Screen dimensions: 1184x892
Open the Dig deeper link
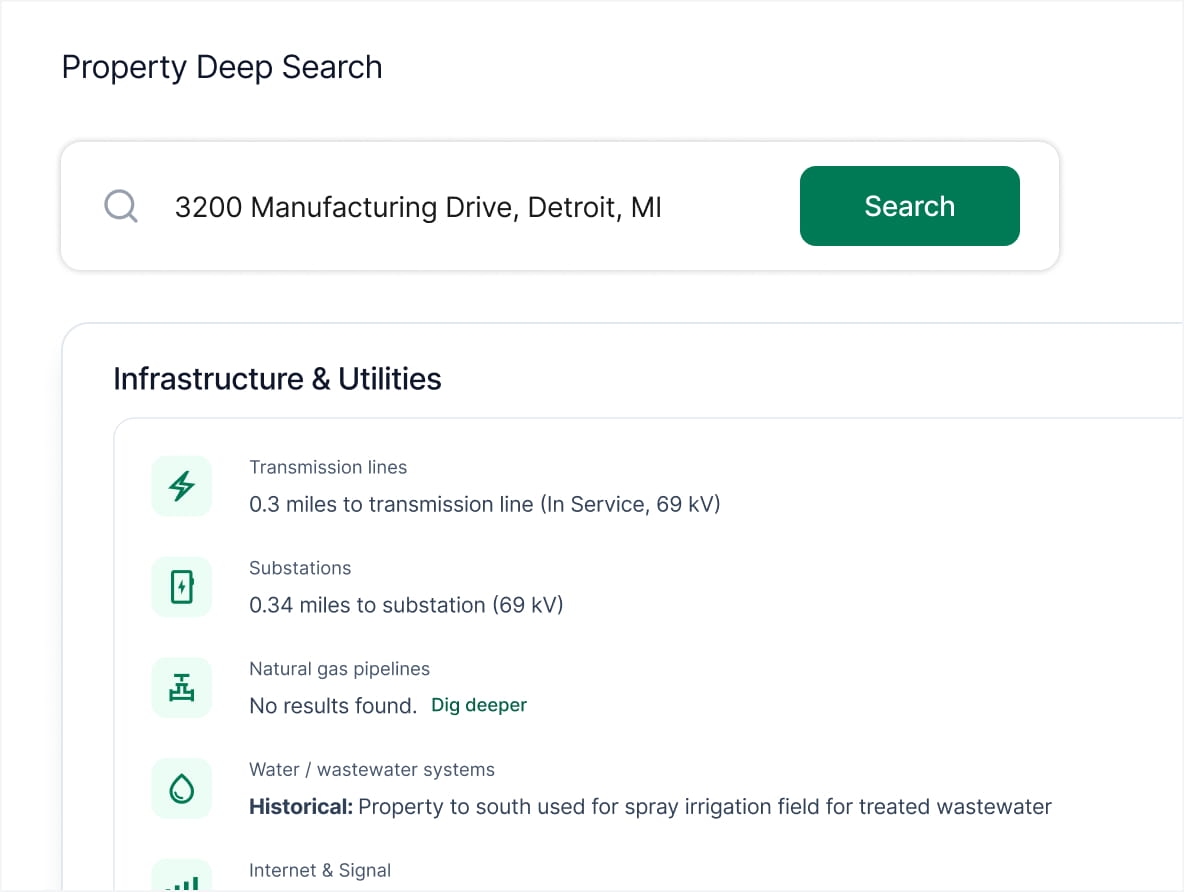coord(478,706)
